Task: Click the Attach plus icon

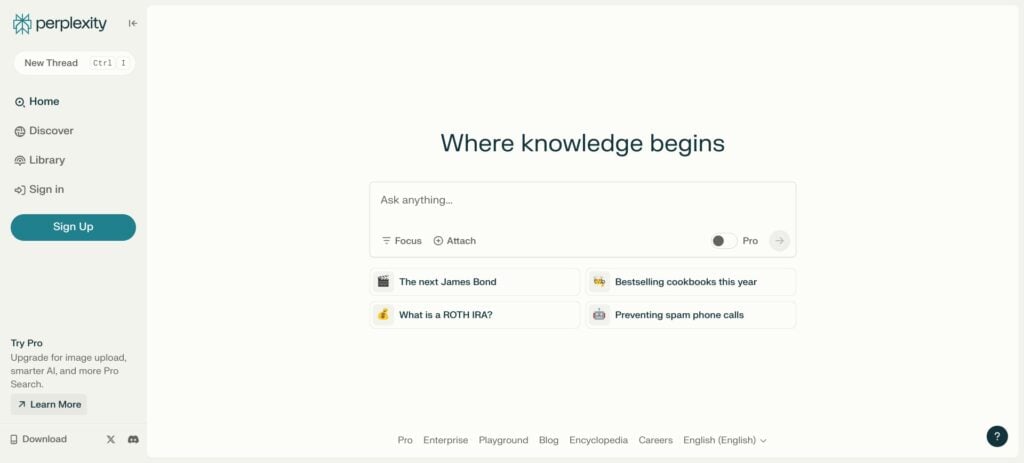Action: coord(438,241)
